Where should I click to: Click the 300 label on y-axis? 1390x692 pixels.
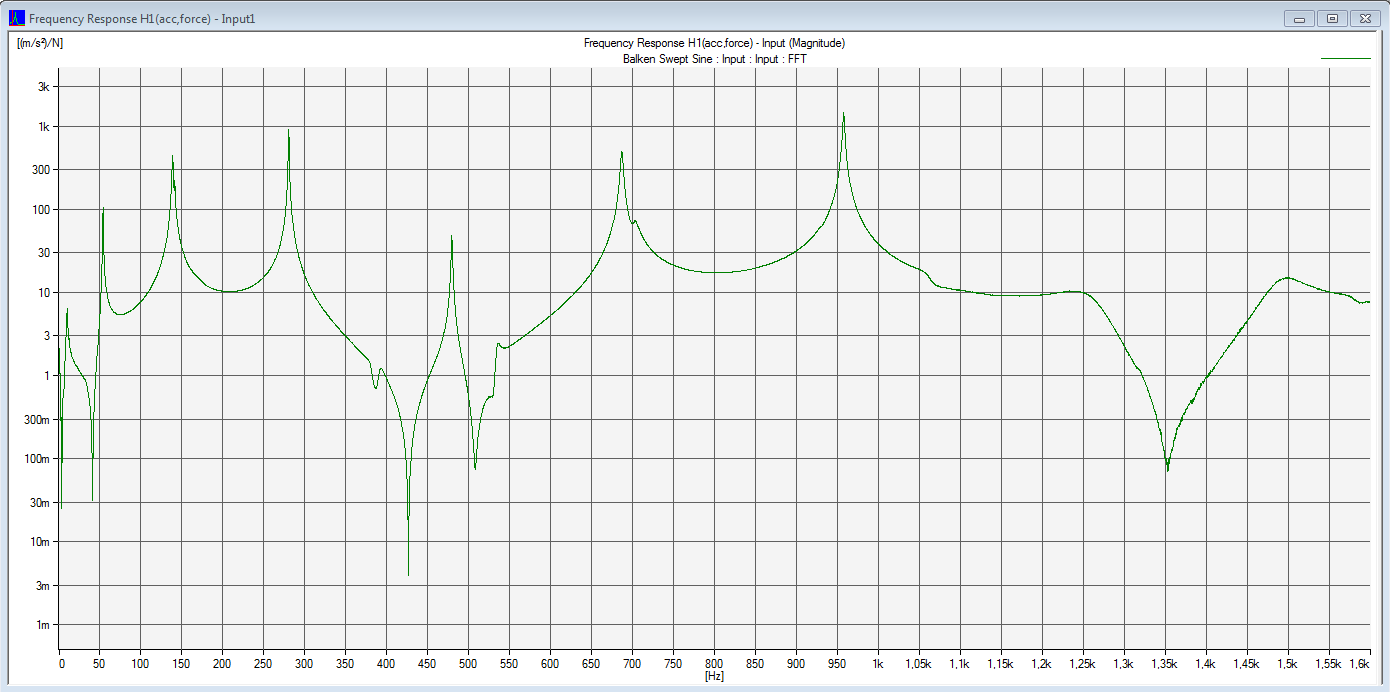click(x=41, y=170)
